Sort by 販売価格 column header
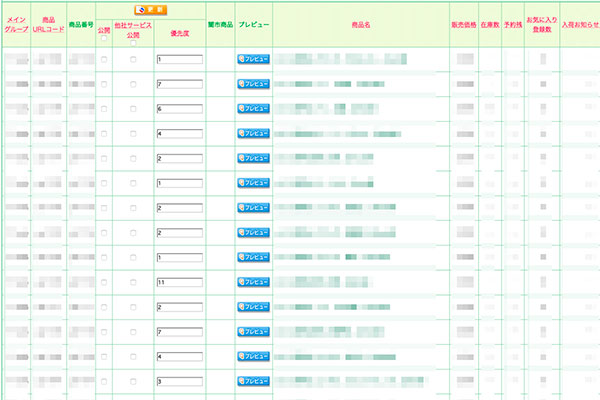600x400 pixels. pos(463,25)
